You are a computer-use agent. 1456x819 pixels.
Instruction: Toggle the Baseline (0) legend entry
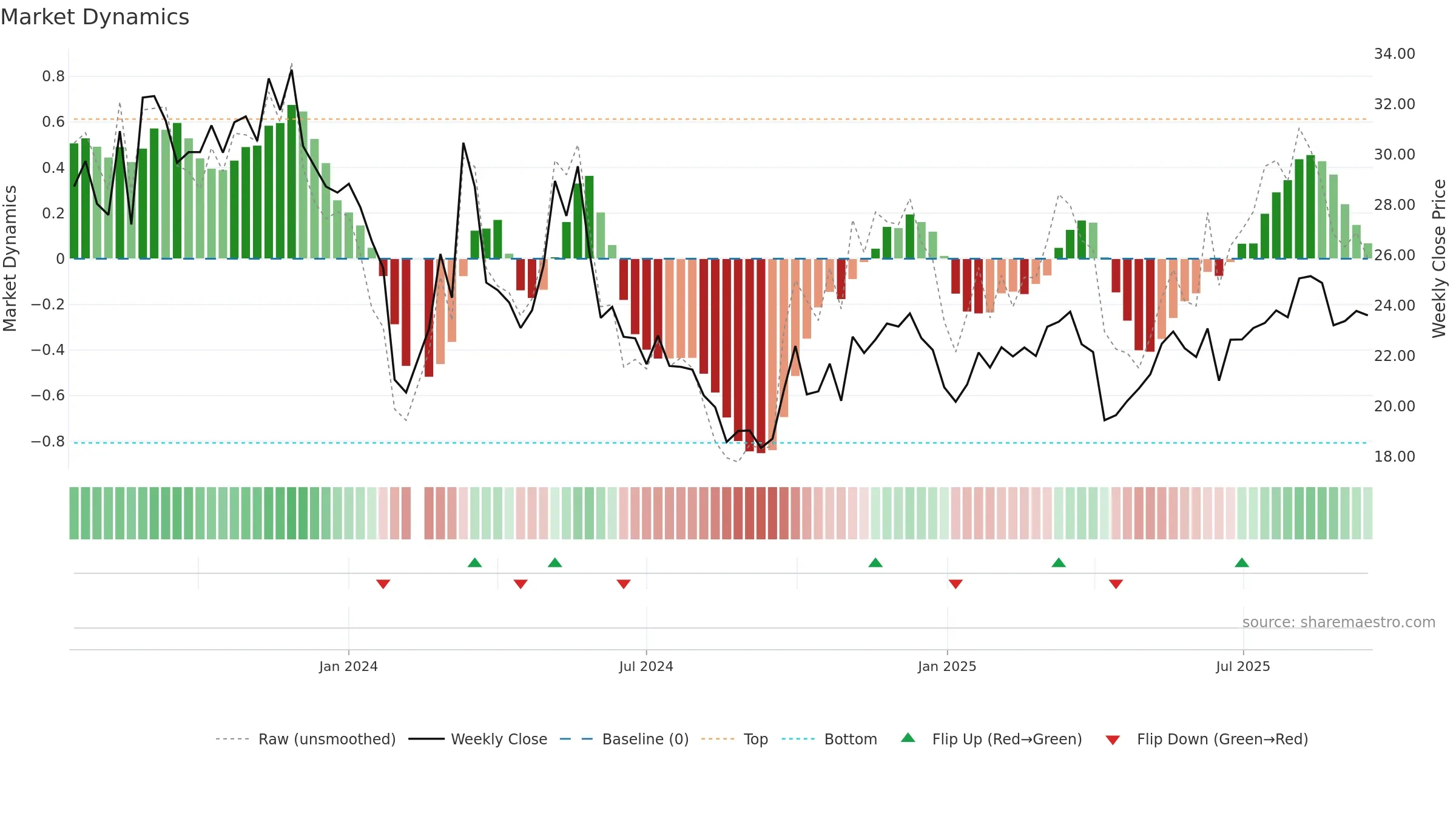tap(624, 739)
